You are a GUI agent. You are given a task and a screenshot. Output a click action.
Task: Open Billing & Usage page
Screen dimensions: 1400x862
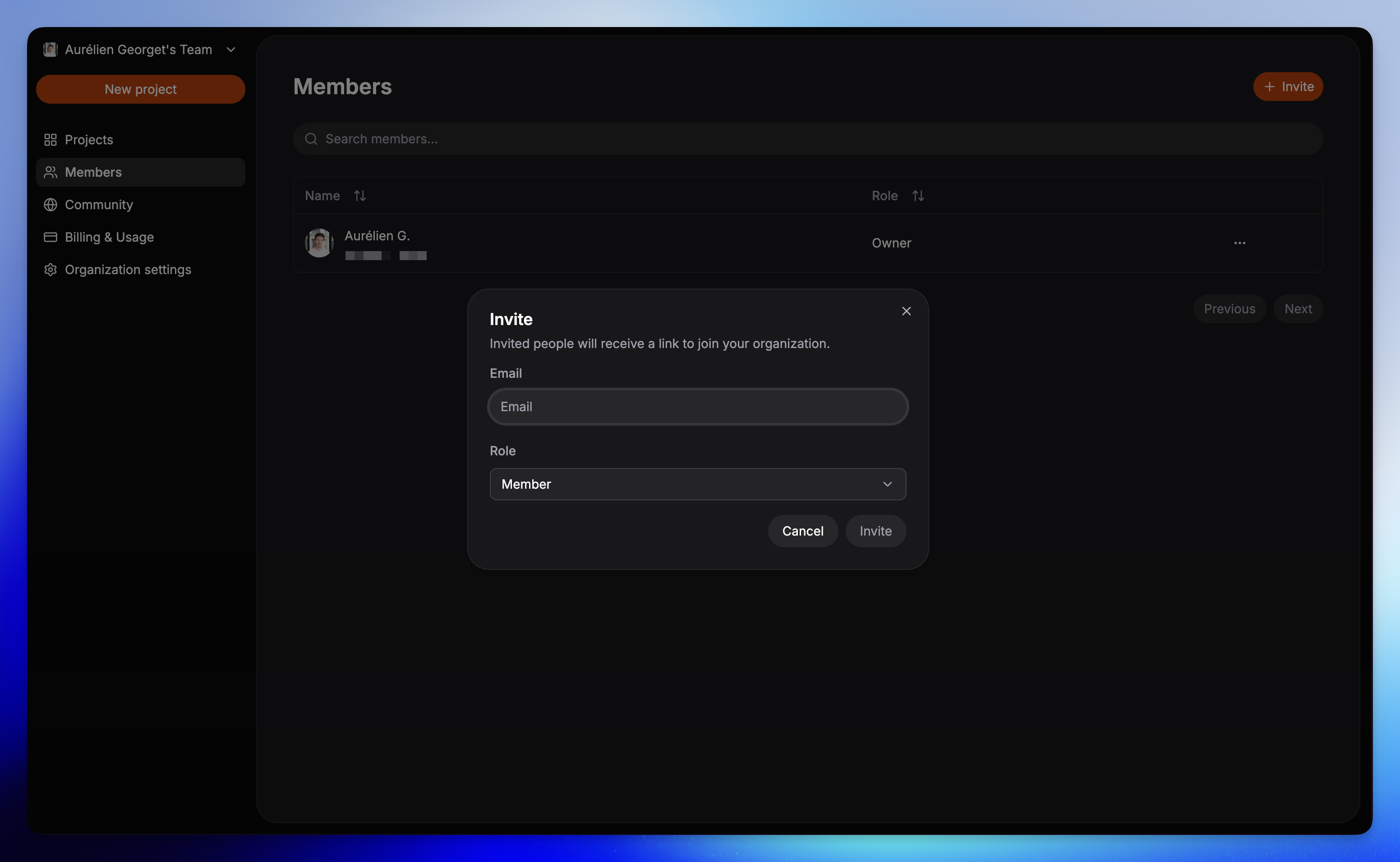tap(110, 237)
